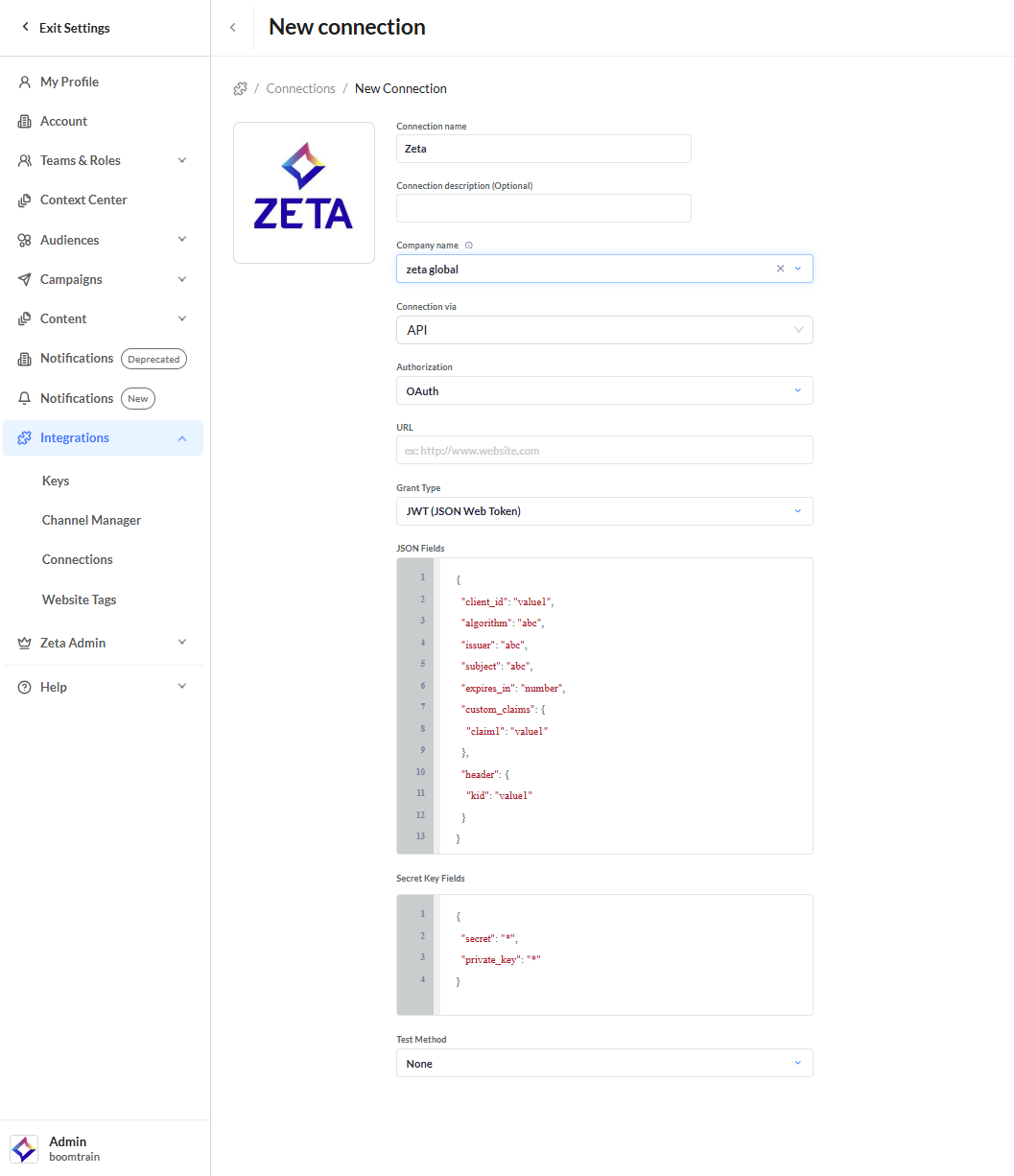Click the "subject" line in JSON Fields
This screenshot has width=1014, height=1176.
tap(496, 666)
